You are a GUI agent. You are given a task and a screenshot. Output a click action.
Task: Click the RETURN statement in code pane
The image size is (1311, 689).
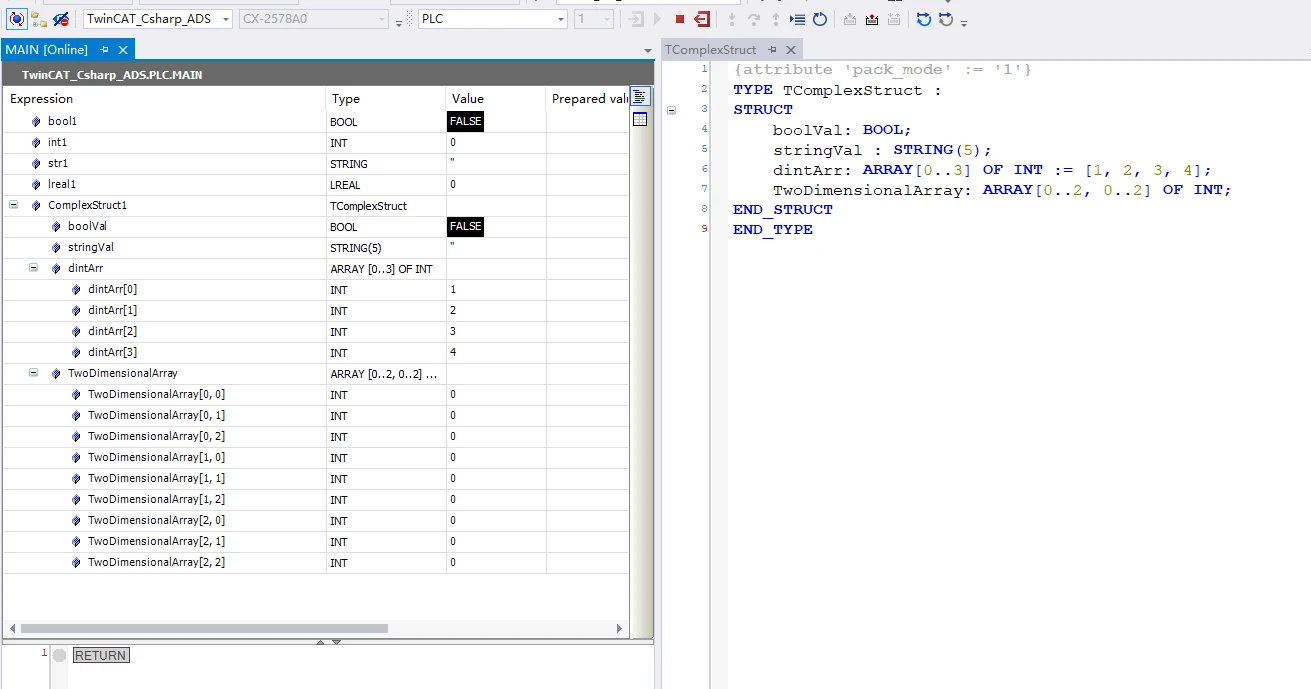coord(100,655)
